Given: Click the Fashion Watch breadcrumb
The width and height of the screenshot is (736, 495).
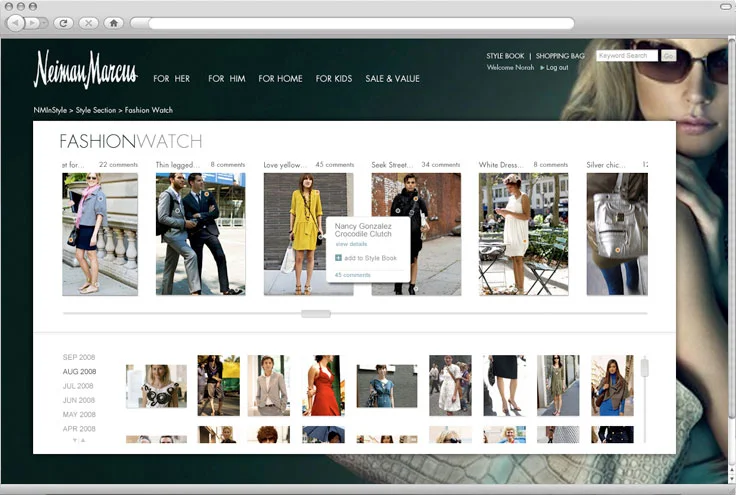Looking at the screenshot, I should pyautogui.click(x=149, y=110).
